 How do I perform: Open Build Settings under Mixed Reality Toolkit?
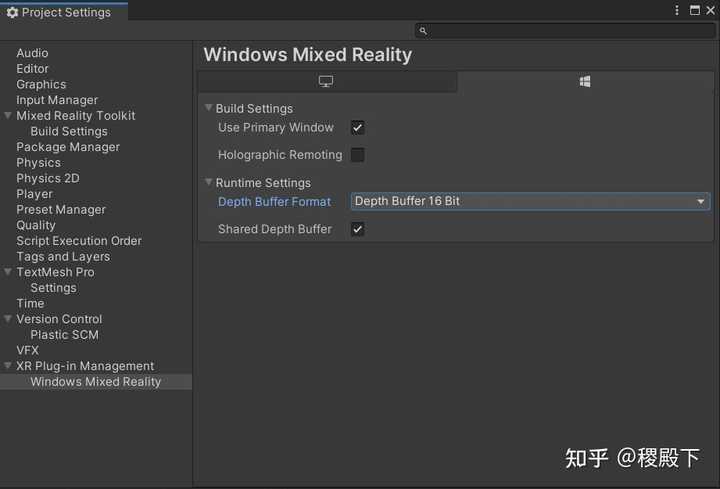pos(69,131)
